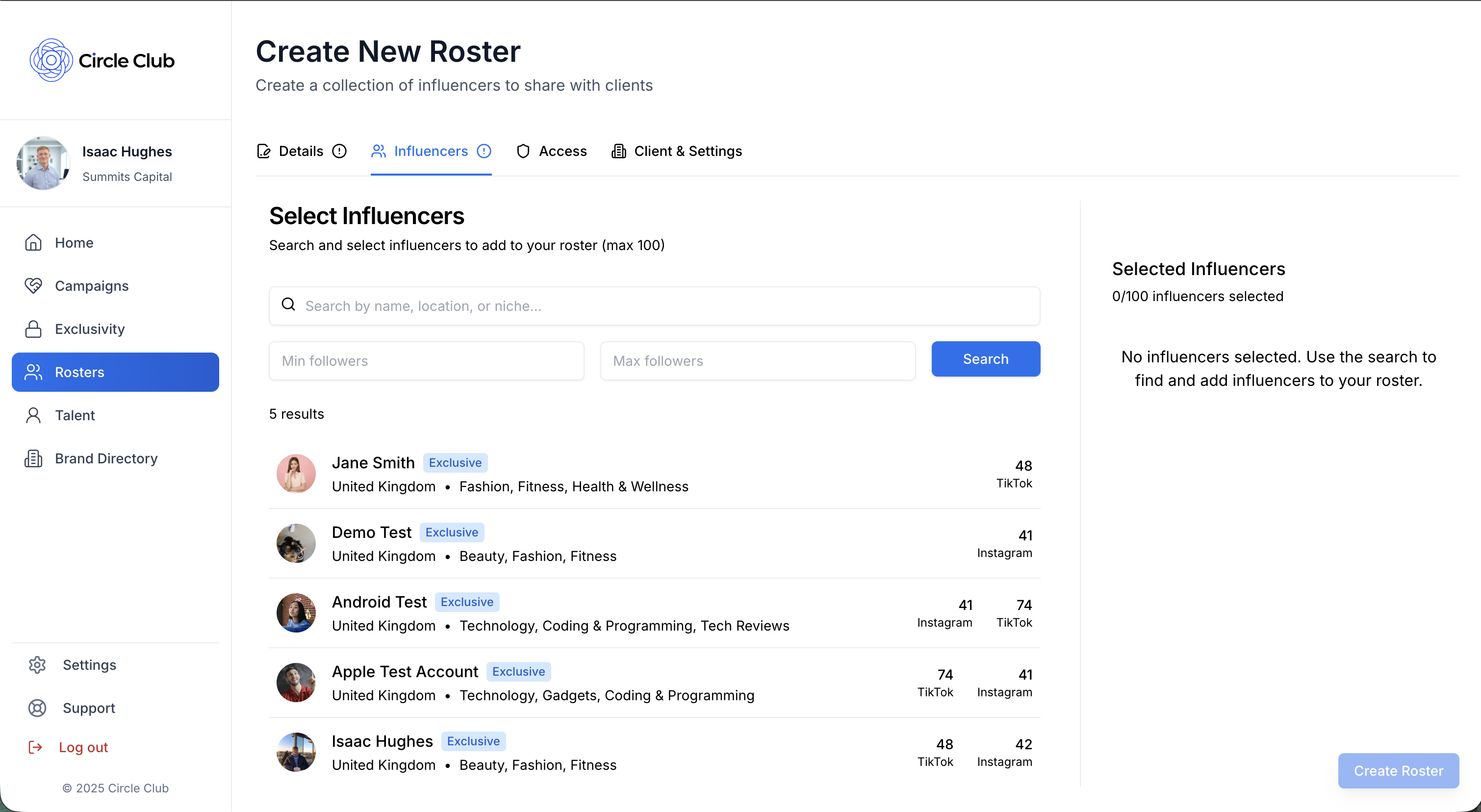Open Exclusivity via the lock icon
1481x812 pixels.
[x=33, y=329]
